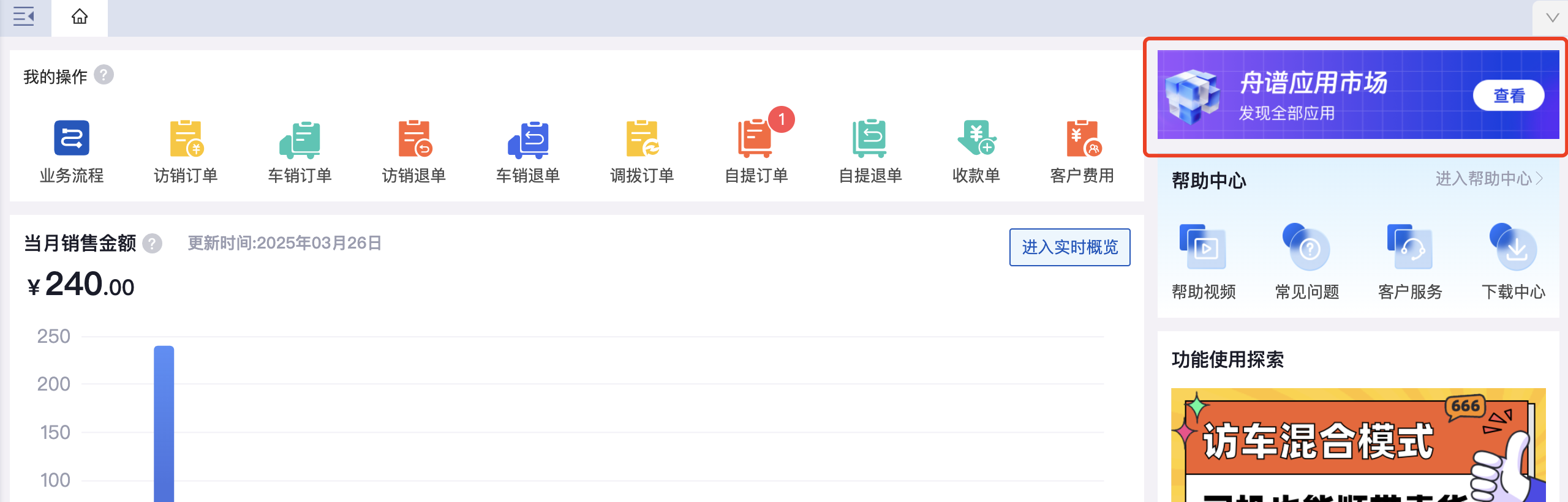The width and height of the screenshot is (1568, 502).
Task: Open the 业务流程 business process icon
Action: 72,138
